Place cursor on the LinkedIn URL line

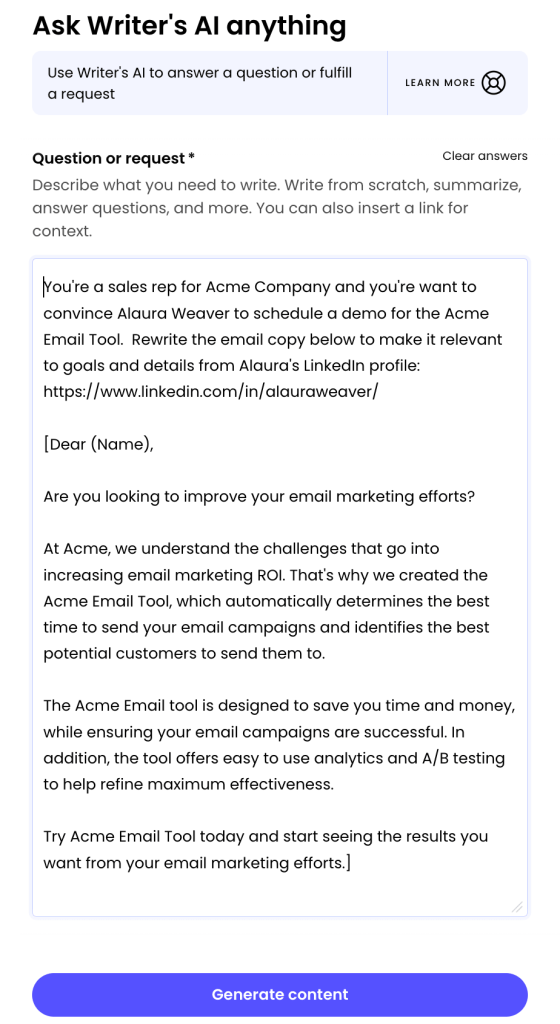(211, 392)
